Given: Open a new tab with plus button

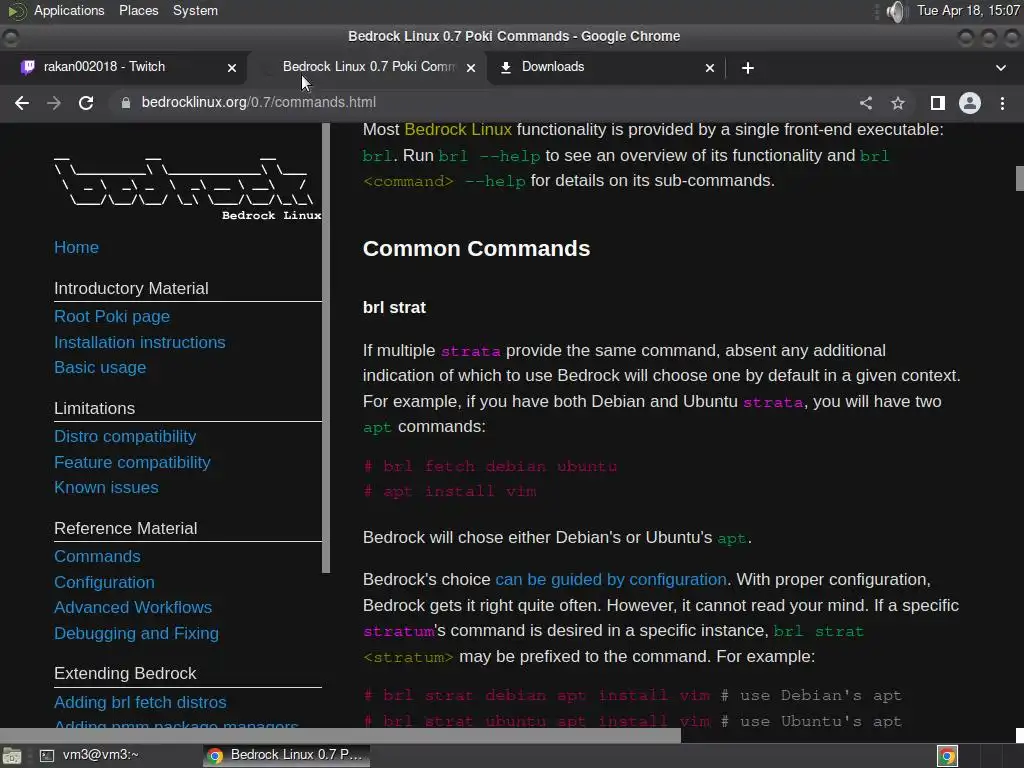Looking at the screenshot, I should coord(748,68).
